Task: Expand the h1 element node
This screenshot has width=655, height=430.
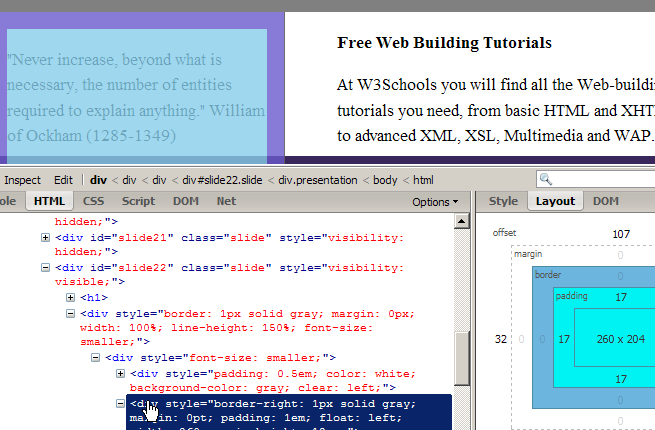Action: pos(70,298)
